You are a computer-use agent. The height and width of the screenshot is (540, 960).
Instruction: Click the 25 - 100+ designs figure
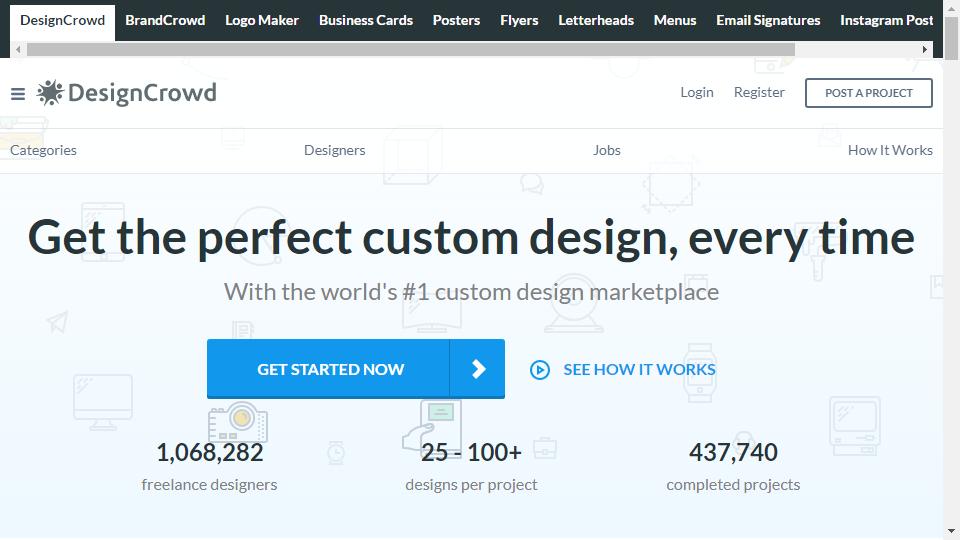pos(471,452)
